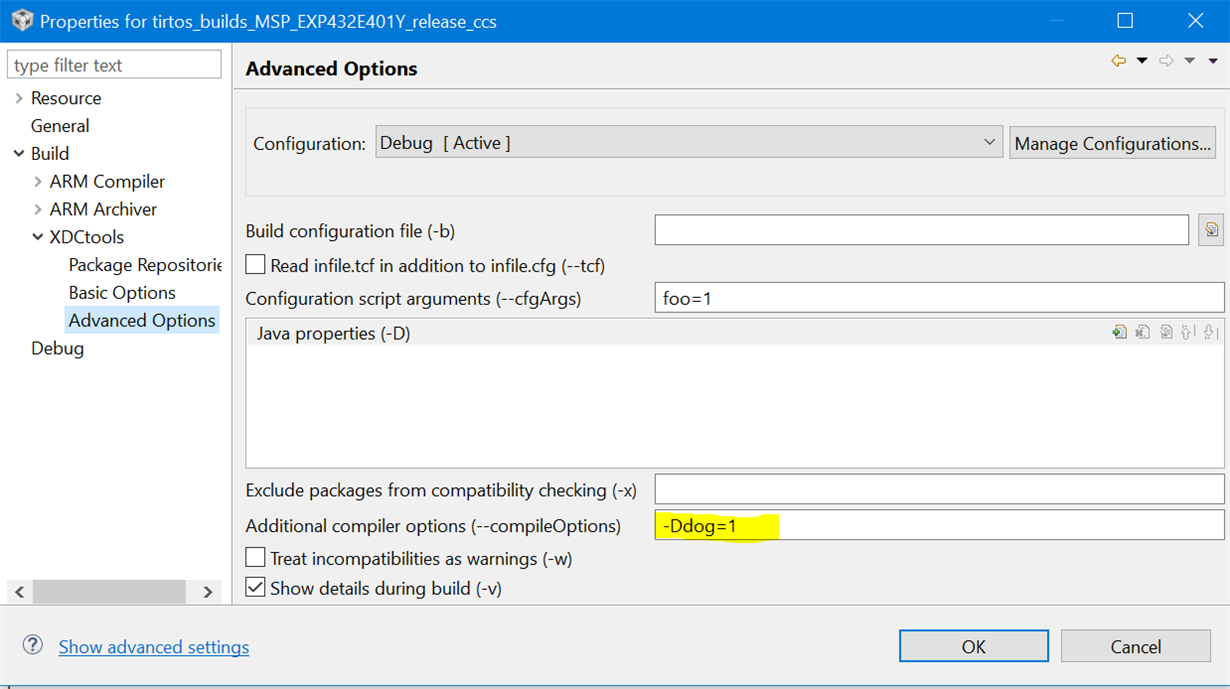The height and width of the screenshot is (689, 1230).
Task: Click the Additional compiler options field
Action: tap(938, 525)
